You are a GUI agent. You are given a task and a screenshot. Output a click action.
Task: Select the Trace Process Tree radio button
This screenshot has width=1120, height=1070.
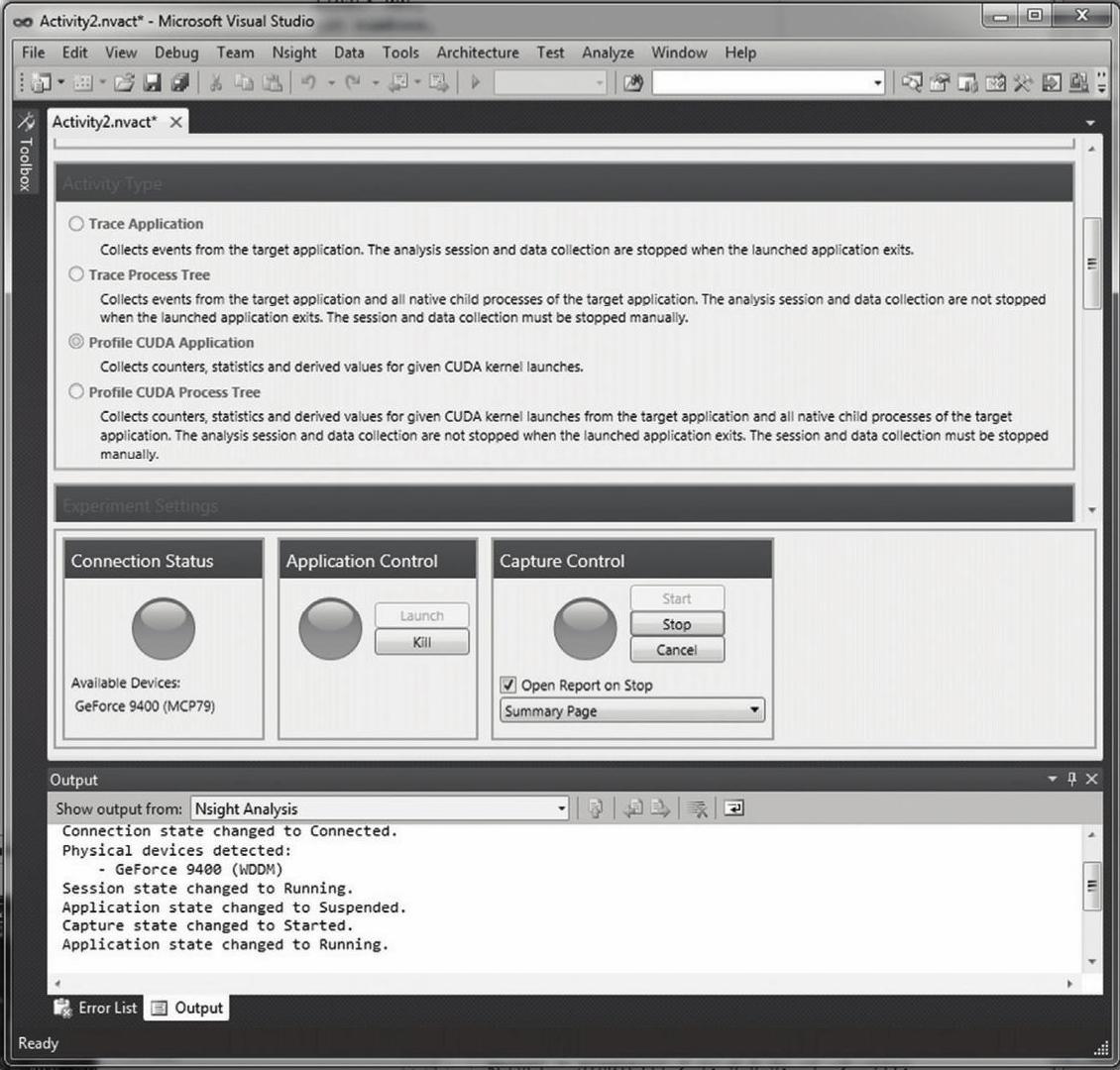click(x=76, y=274)
